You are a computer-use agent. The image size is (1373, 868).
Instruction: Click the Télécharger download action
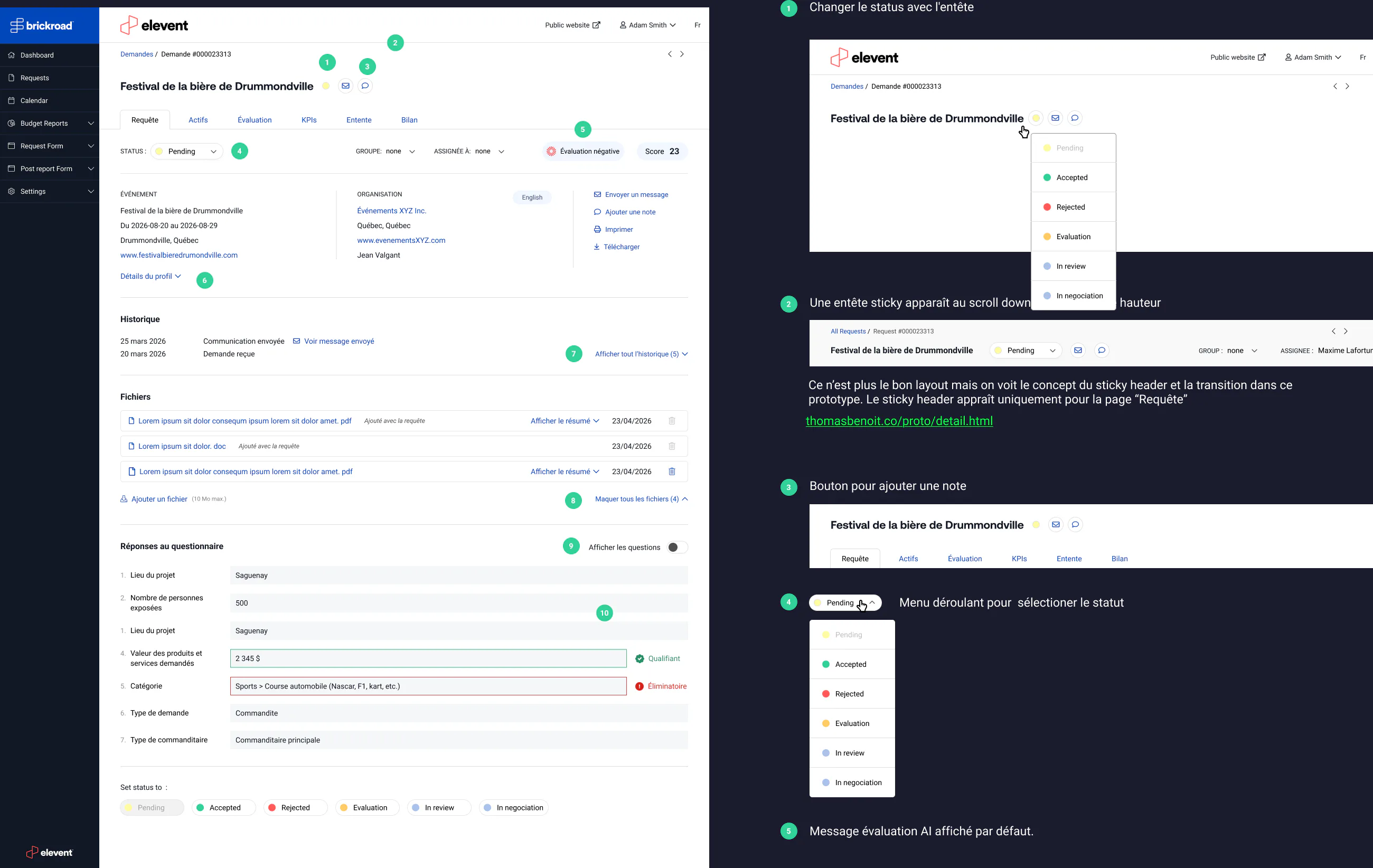point(616,247)
